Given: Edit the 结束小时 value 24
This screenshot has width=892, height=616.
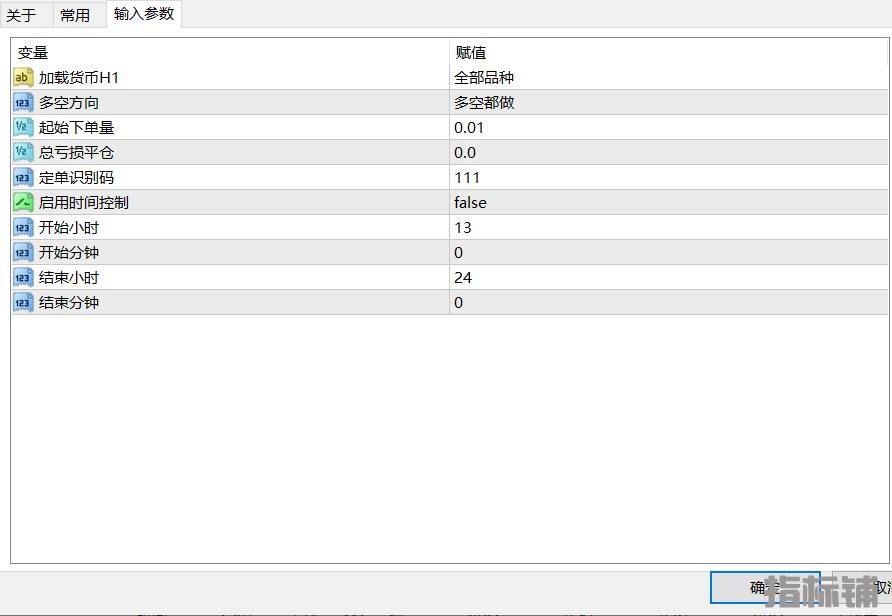Looking at the screenshot, I should point(463,278).
